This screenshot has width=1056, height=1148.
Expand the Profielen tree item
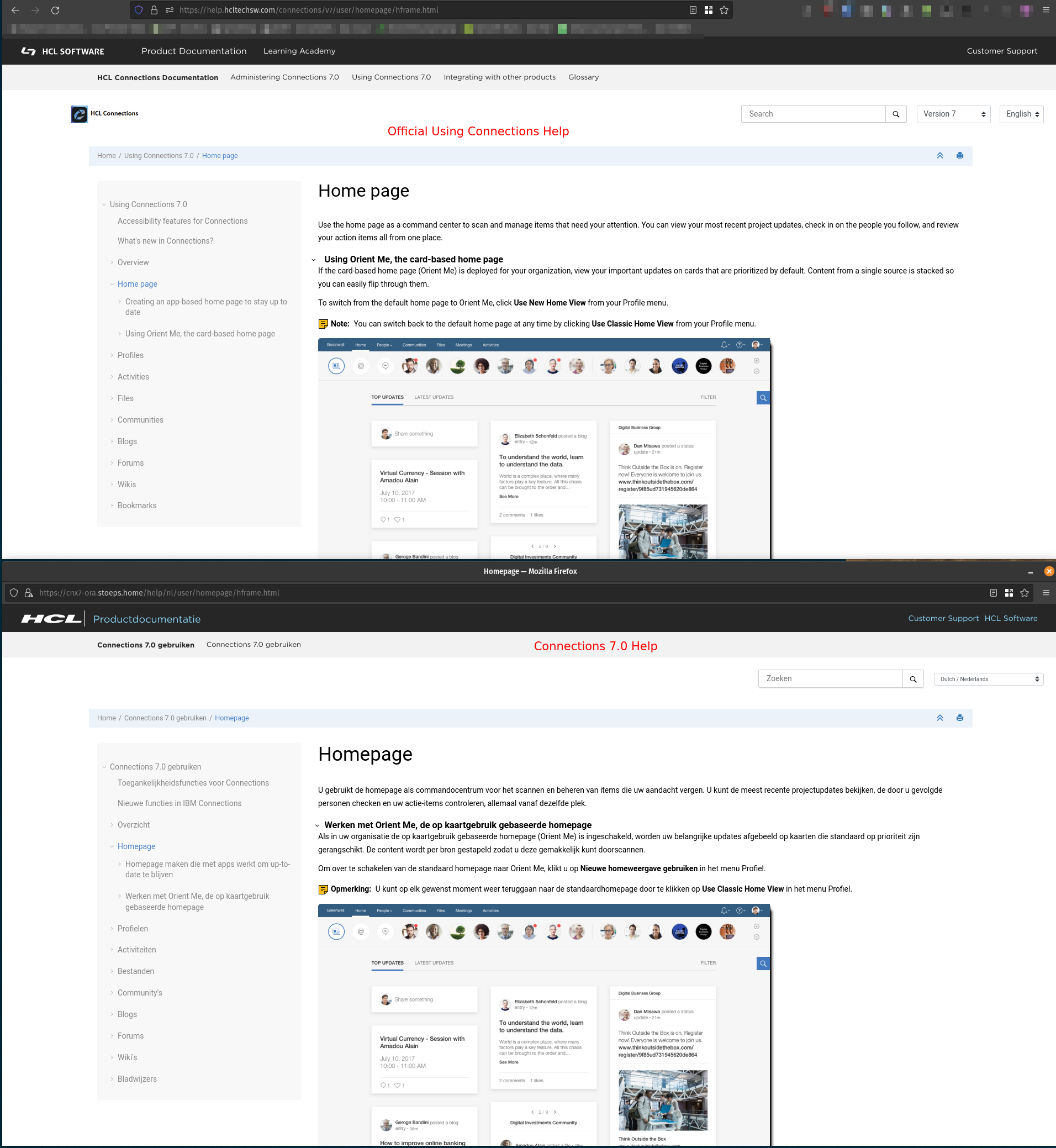[x=112, y=929]
